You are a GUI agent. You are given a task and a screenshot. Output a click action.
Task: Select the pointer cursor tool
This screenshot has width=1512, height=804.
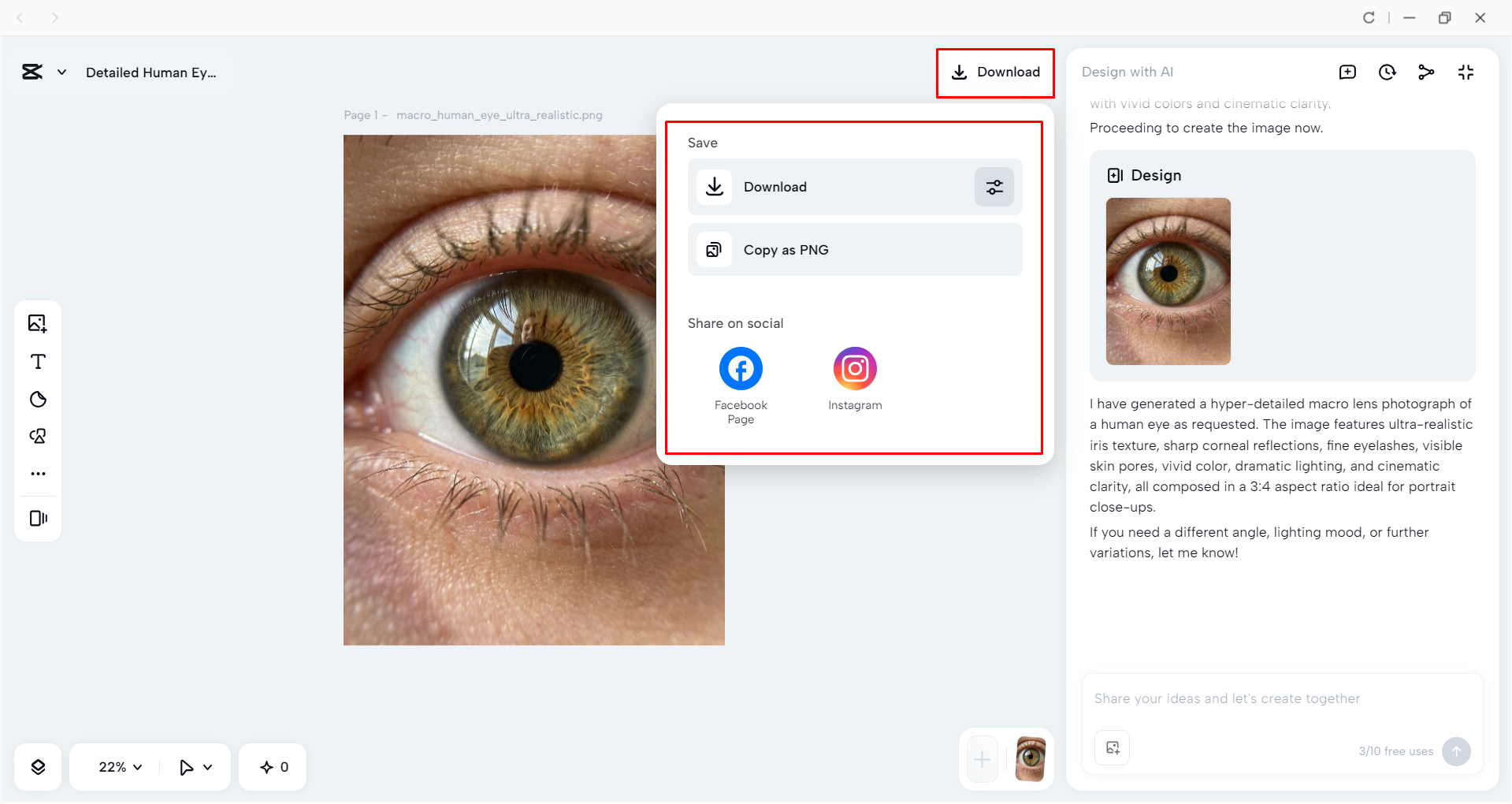tap(186, 767)
